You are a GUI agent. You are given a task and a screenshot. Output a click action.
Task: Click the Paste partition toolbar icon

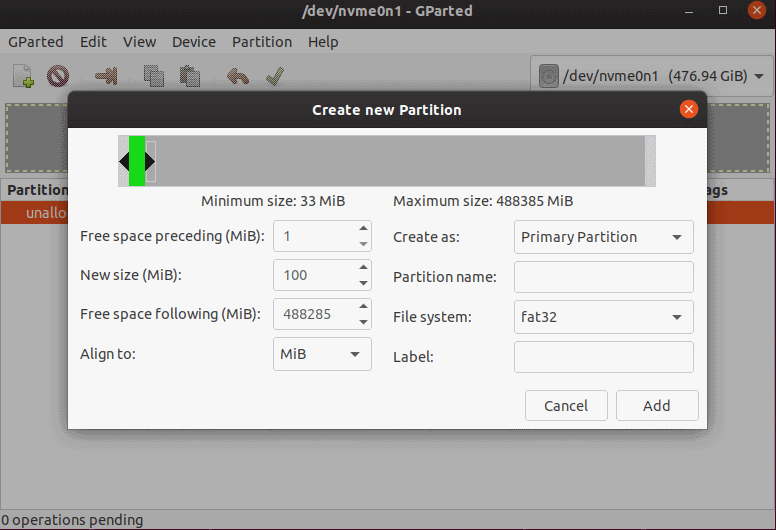click(x=190, y=76)
